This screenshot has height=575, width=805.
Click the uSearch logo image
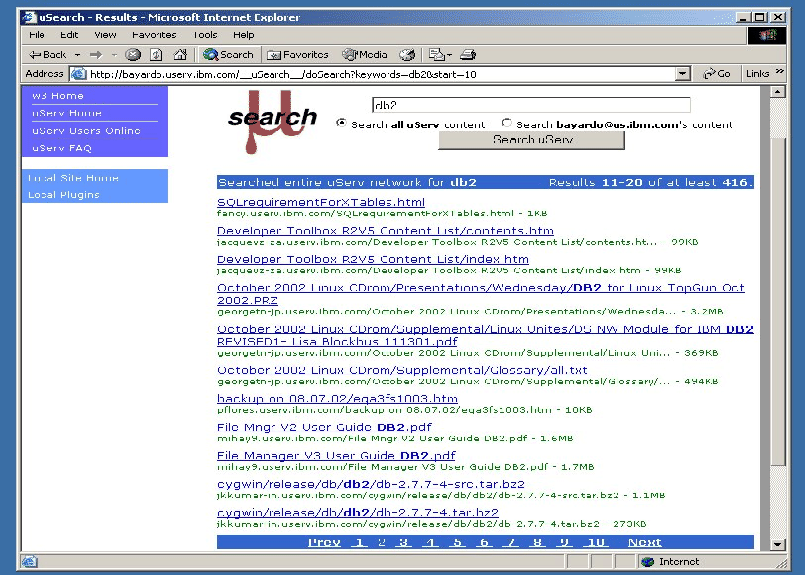pos(272,121)
